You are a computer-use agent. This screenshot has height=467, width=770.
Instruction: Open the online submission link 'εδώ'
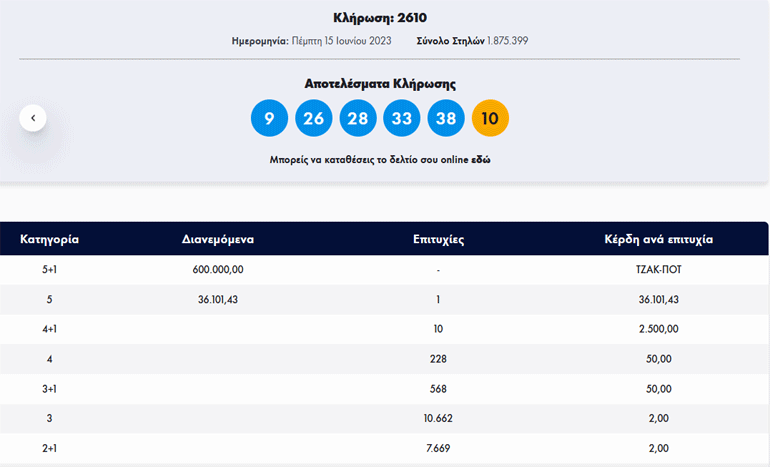479,160
